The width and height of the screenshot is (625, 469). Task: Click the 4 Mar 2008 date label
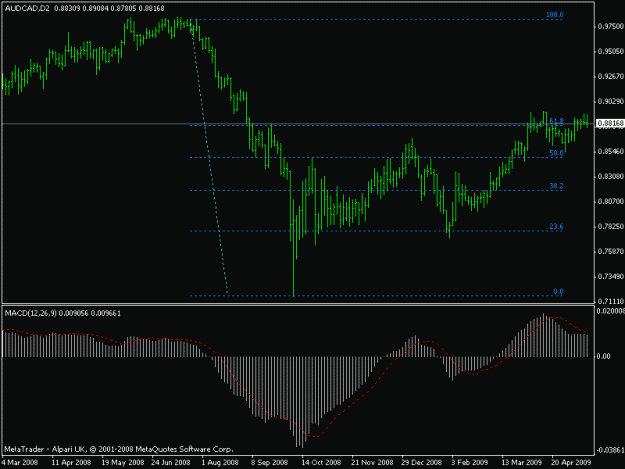pyautogui.click(x=20, y=463)
